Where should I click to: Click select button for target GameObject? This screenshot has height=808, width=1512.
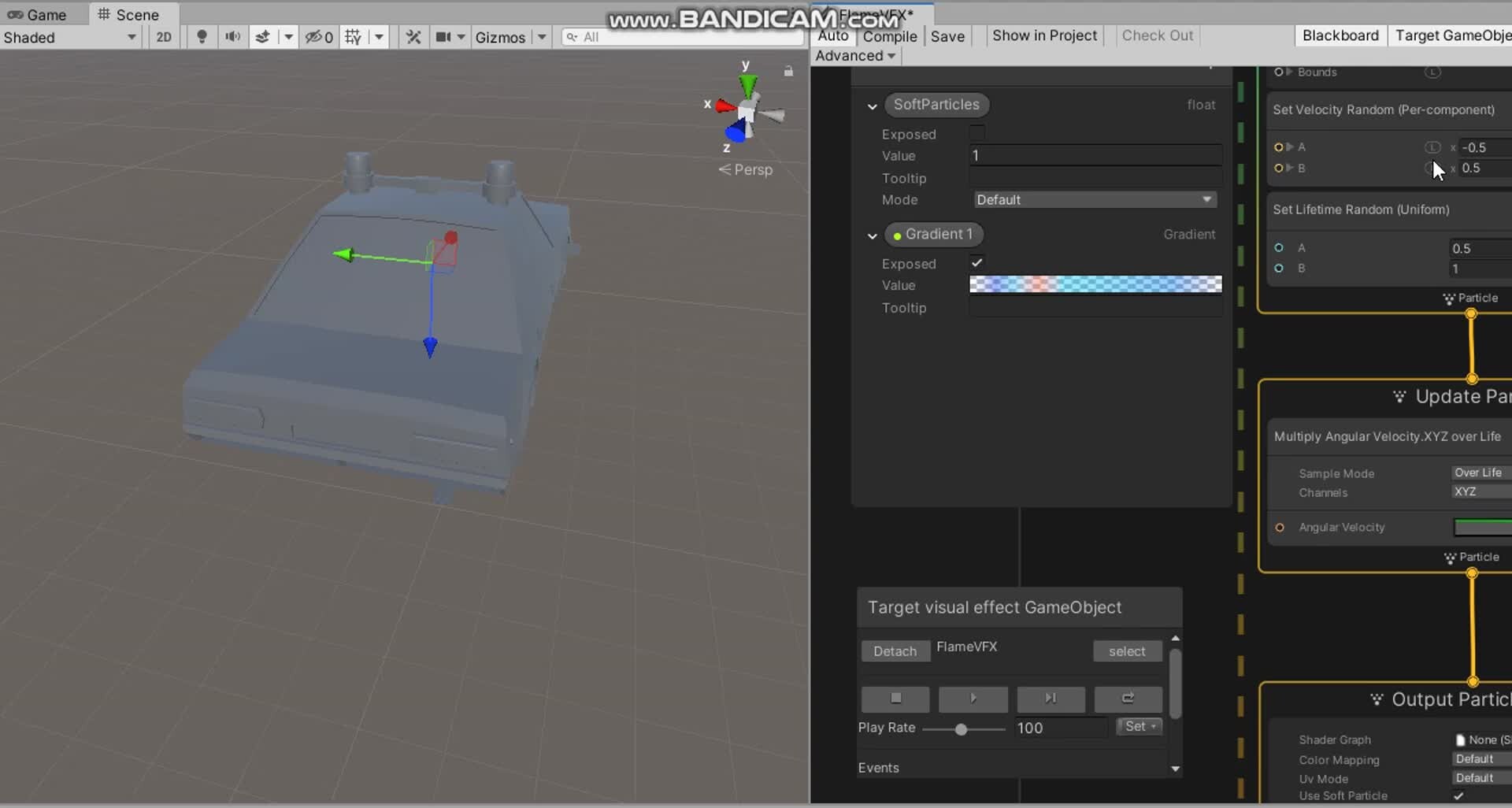(1127, 651)
